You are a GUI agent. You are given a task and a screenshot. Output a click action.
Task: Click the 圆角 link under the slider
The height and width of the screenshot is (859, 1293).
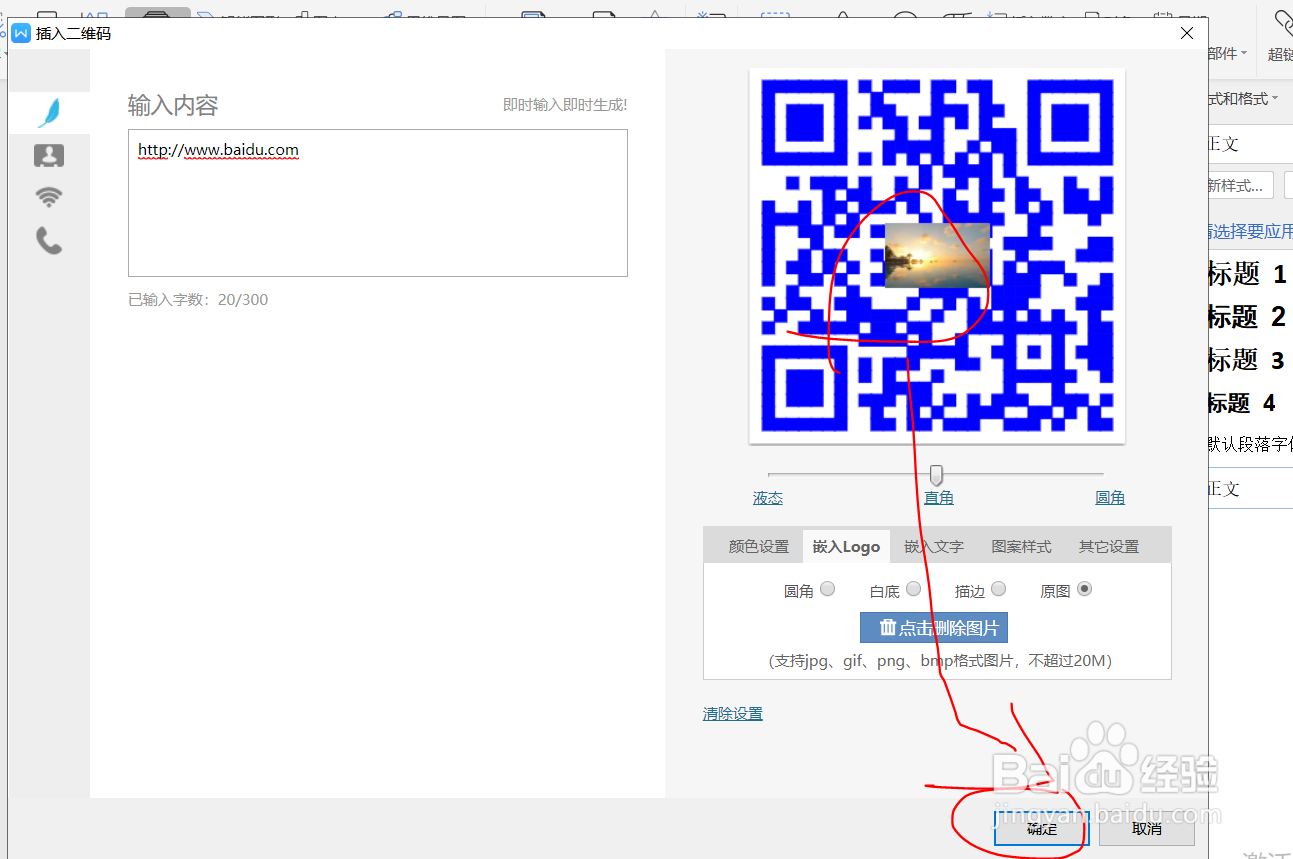pyautogui.click(x=1110, y=498)
